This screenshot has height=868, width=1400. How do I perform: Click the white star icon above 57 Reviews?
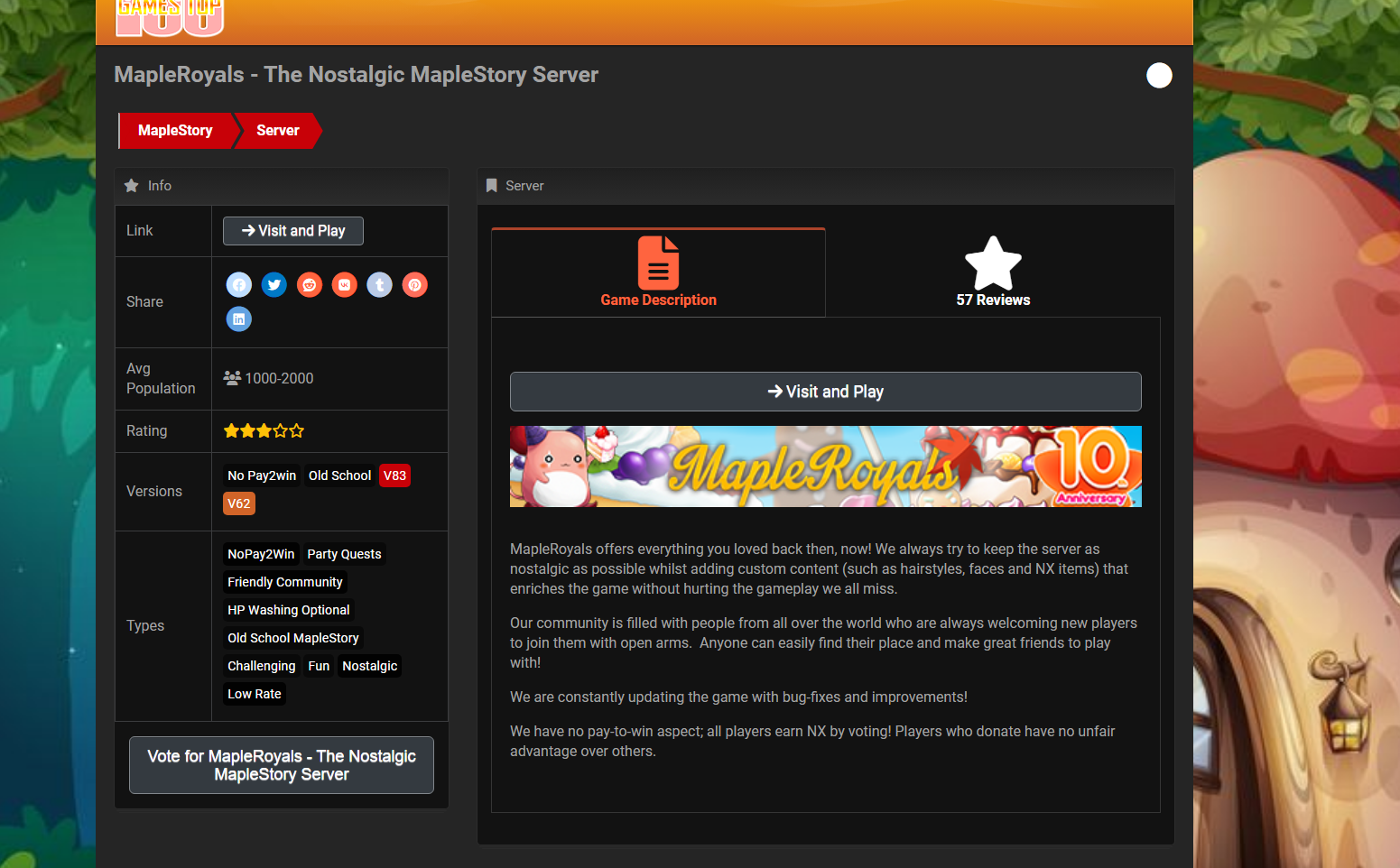tap(993, 263)
